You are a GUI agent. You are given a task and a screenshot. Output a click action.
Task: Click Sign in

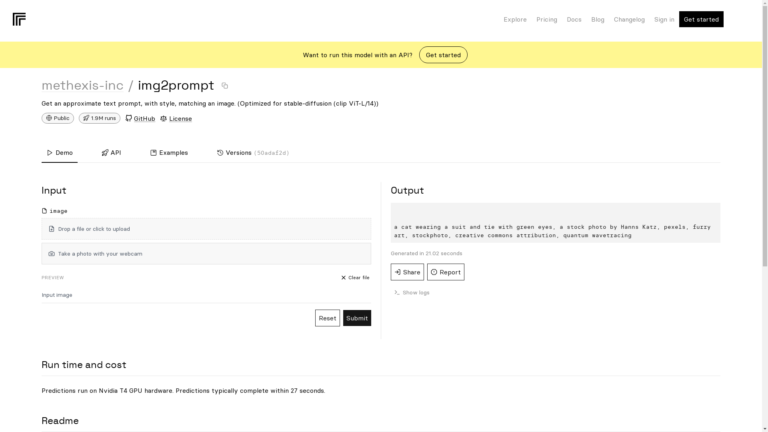tap(664, 20)
